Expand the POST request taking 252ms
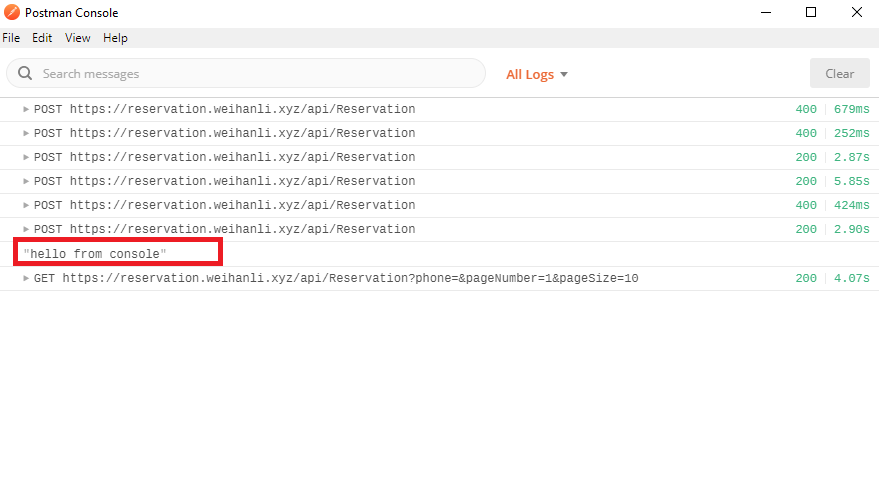879x493 pixels. click(26, 133)
